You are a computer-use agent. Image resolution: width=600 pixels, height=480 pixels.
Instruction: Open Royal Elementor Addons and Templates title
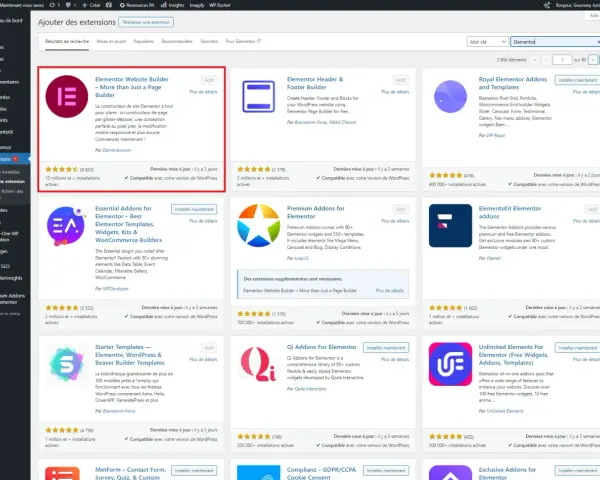click(513, 83)
